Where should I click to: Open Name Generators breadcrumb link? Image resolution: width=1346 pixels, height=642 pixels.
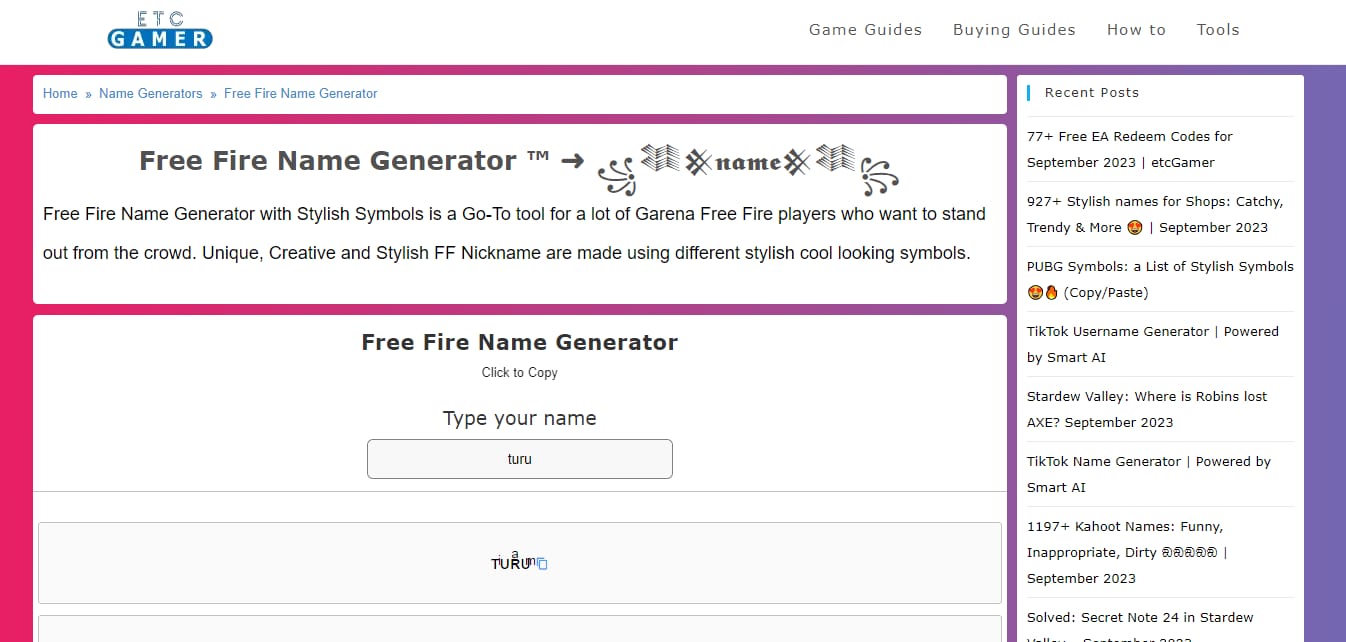(x=151, y=93)
